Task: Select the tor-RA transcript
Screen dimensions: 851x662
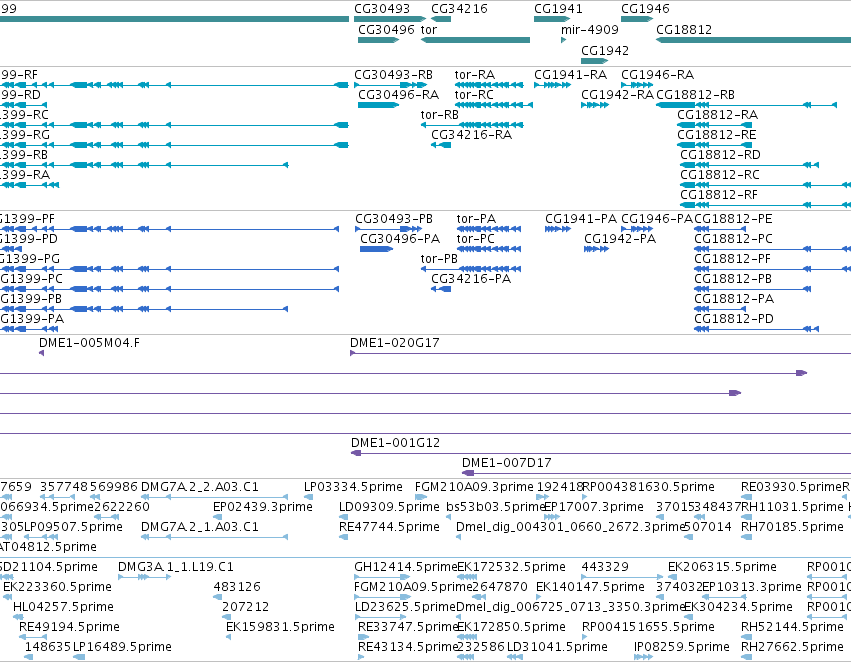Action: (490, 85)
